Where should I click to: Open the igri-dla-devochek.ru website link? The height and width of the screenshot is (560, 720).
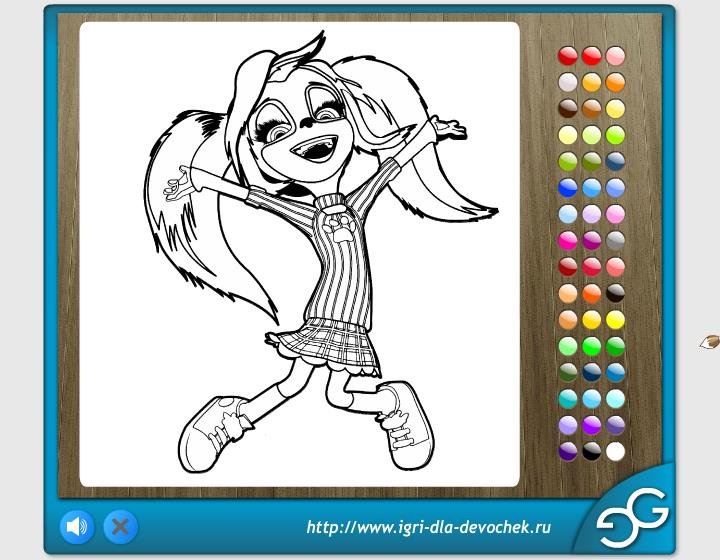click(x=429, y=527)
